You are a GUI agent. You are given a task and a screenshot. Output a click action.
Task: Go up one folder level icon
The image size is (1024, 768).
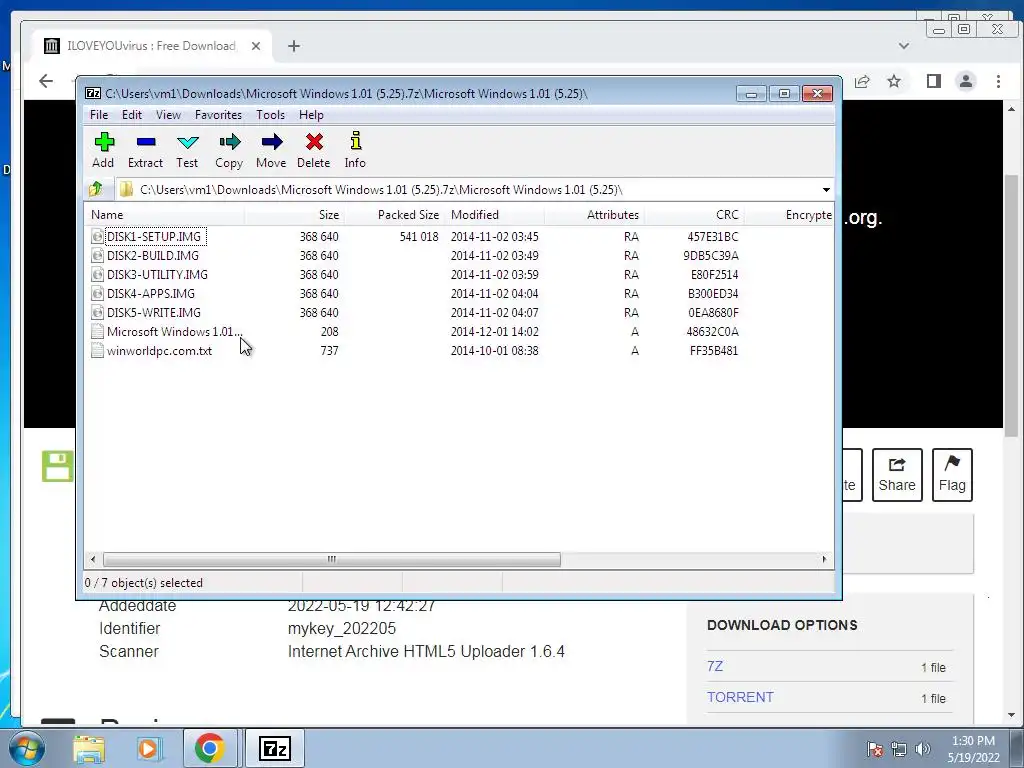[x=96, y=189]
